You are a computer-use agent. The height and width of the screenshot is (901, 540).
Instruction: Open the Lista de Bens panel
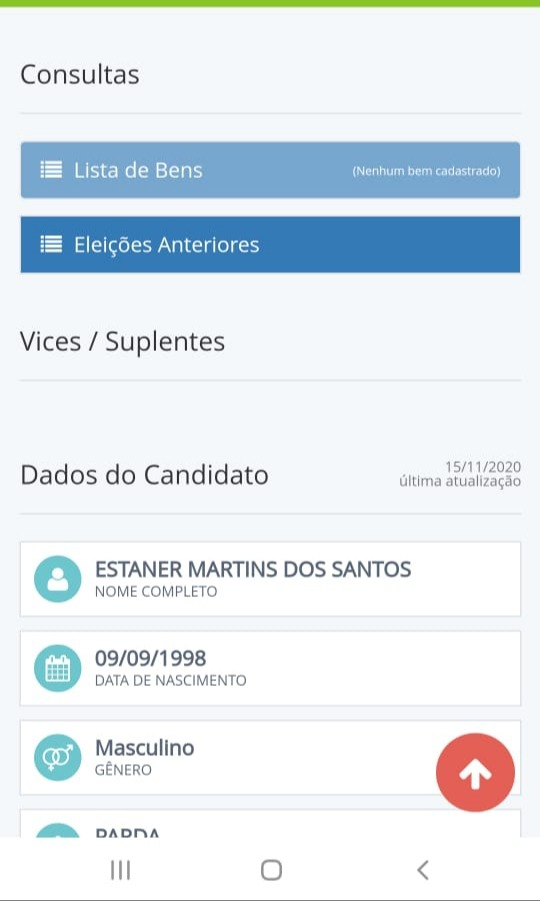(x=271, y=170)
